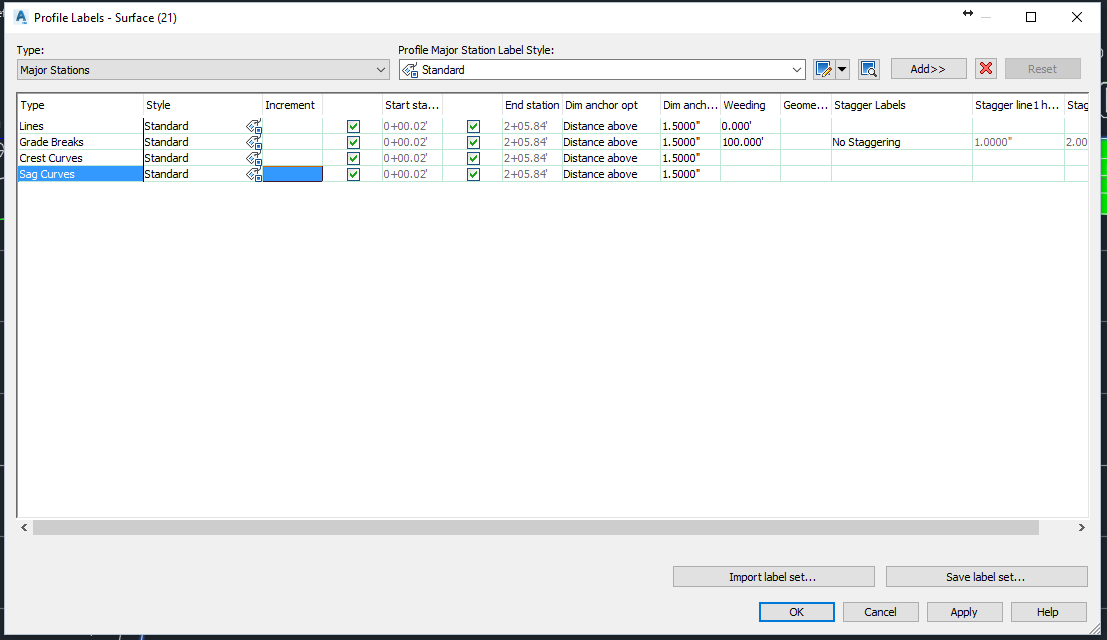Toggle end station checkbox for Crest Curves
1107x640 pixels.
pyautogui.click(x=473, y=158)
